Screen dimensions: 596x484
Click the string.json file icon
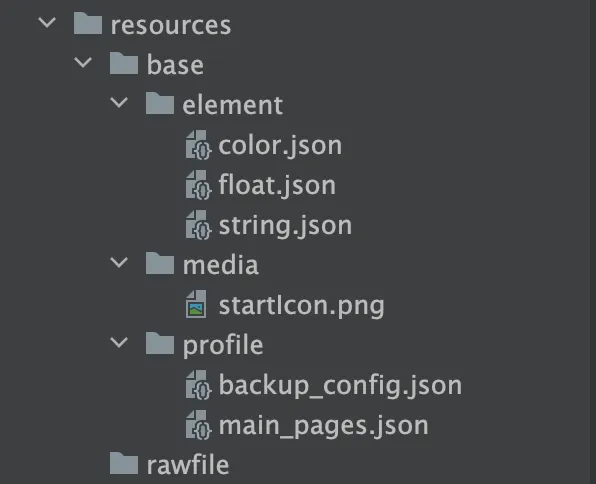pos(198,225)
